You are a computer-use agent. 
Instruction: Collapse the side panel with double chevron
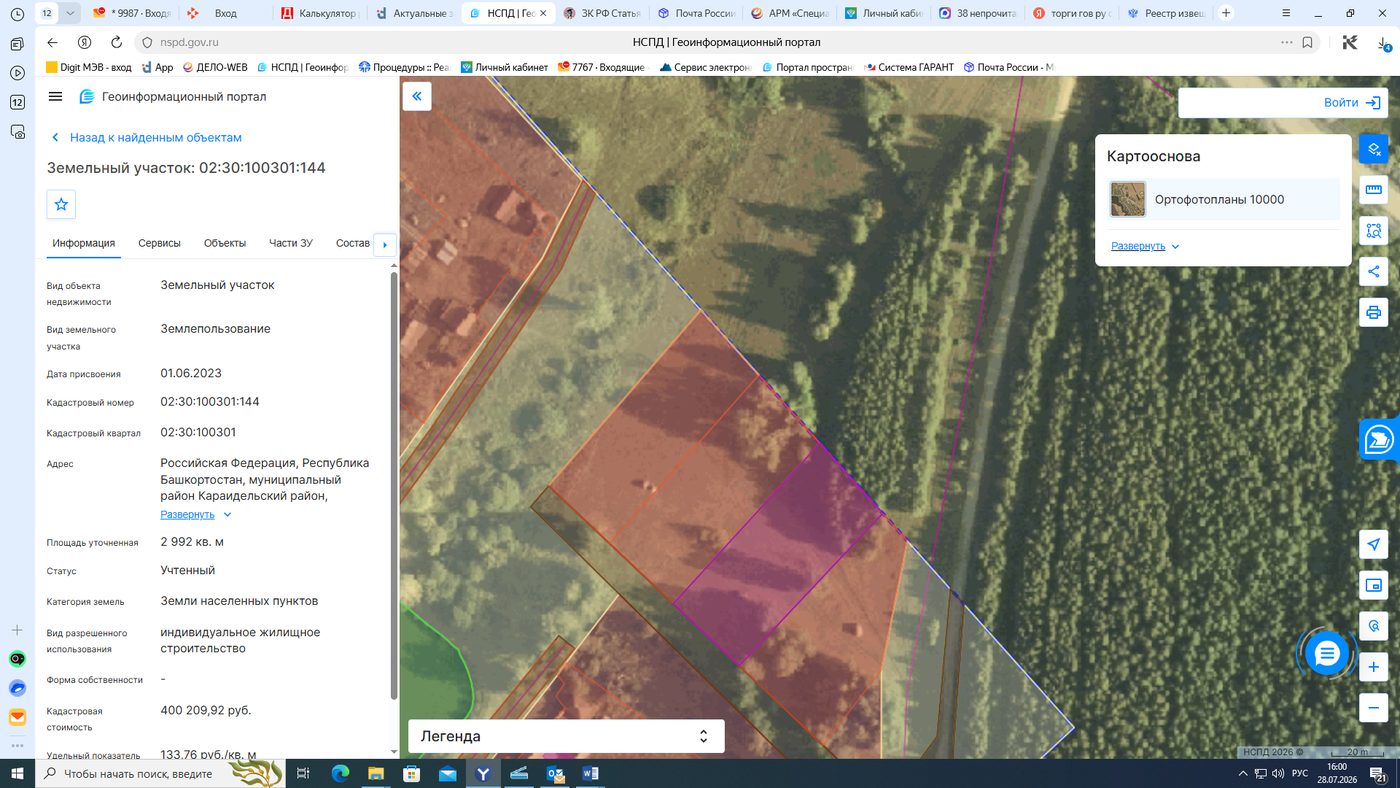417,96
